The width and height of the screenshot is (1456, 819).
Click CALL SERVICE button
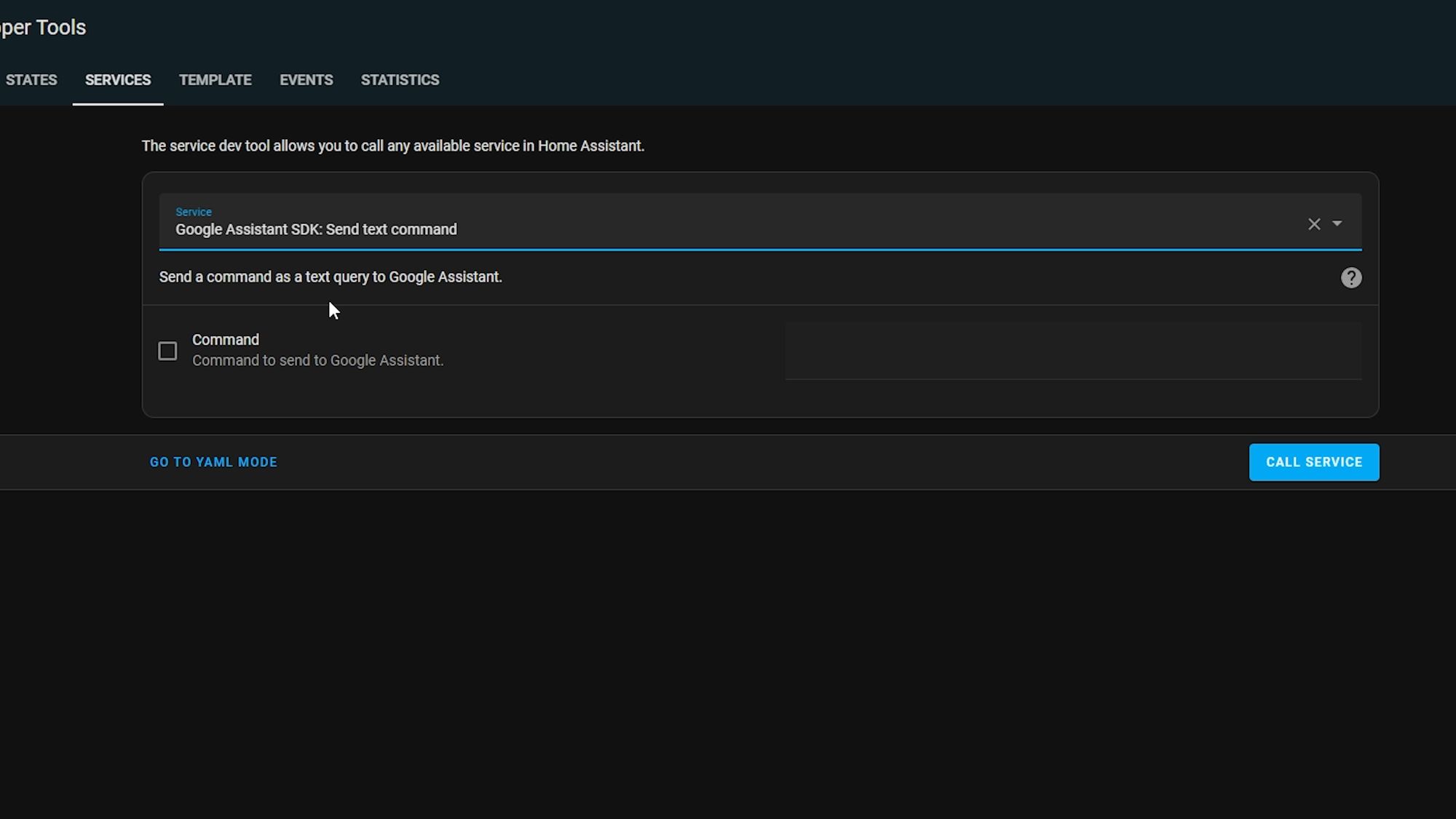pyautogui.click(x=1313, y=461)
